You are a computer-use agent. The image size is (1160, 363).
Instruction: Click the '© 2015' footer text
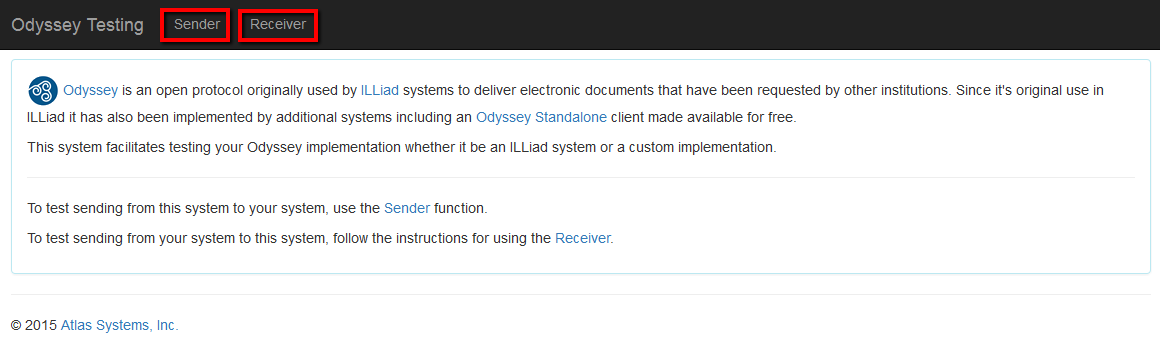34,325
